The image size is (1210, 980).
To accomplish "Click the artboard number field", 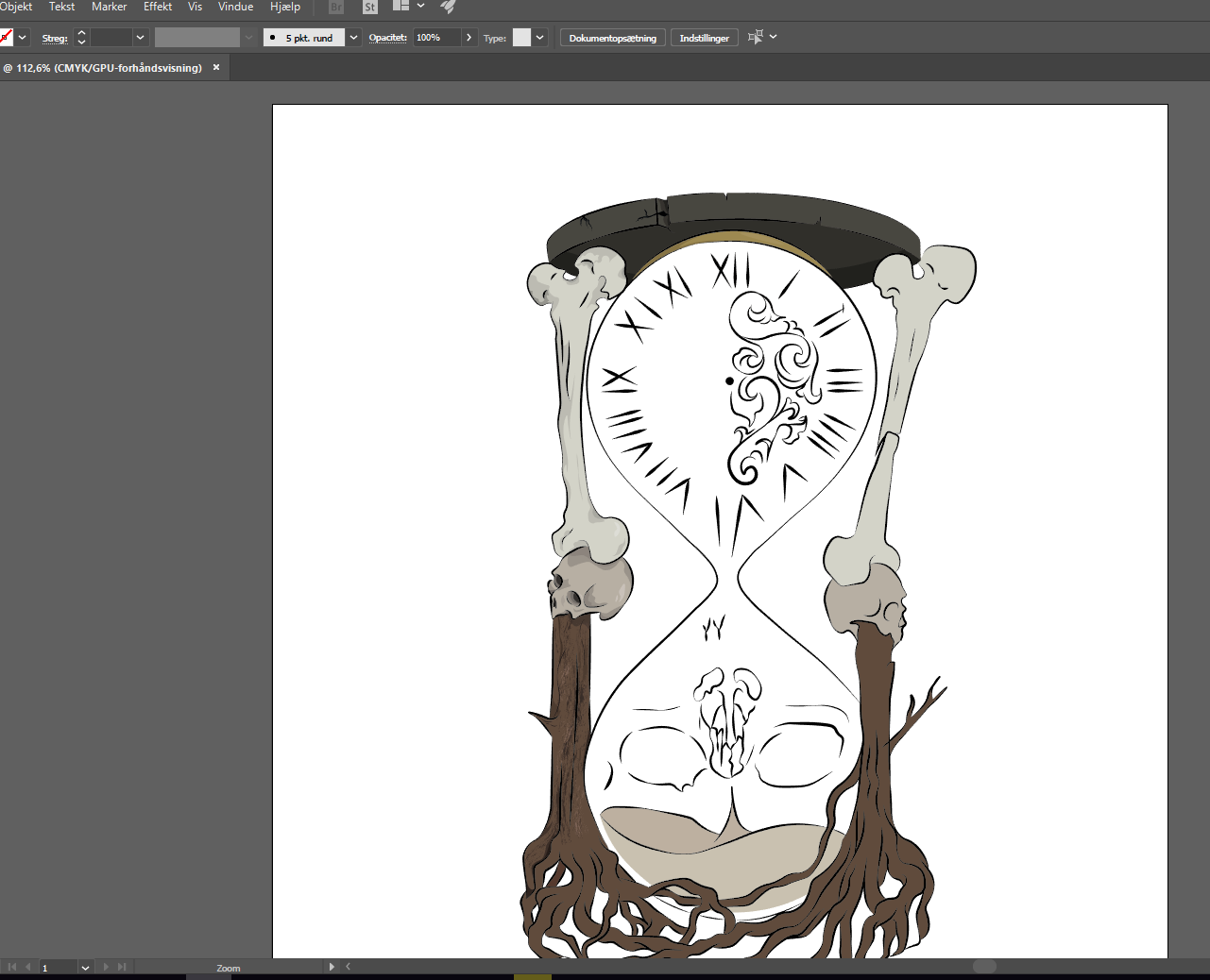I will 58,968.
